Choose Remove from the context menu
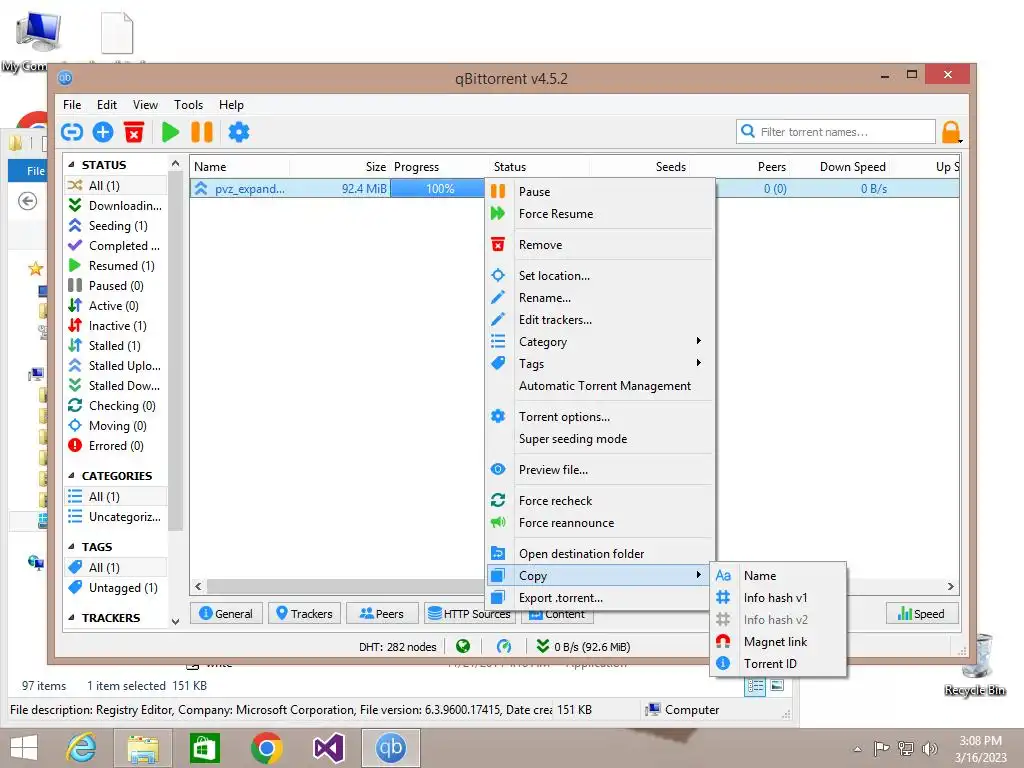1024x768 pixels. coord(601,245)
